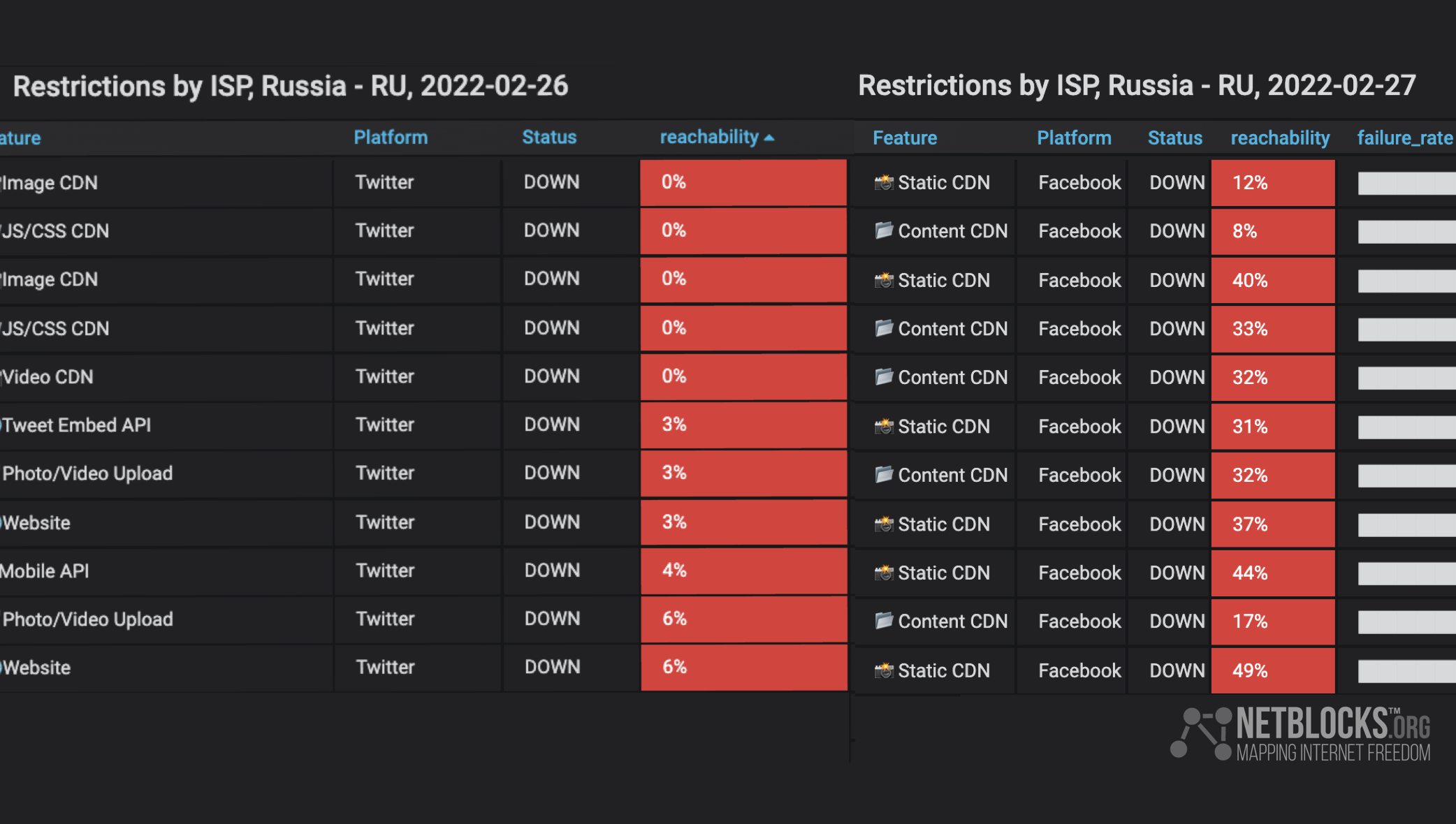Viewport: 1456px width, 824px height.
Task: Sort by Status column in the 02-26 table
Action: pos(549,138)
